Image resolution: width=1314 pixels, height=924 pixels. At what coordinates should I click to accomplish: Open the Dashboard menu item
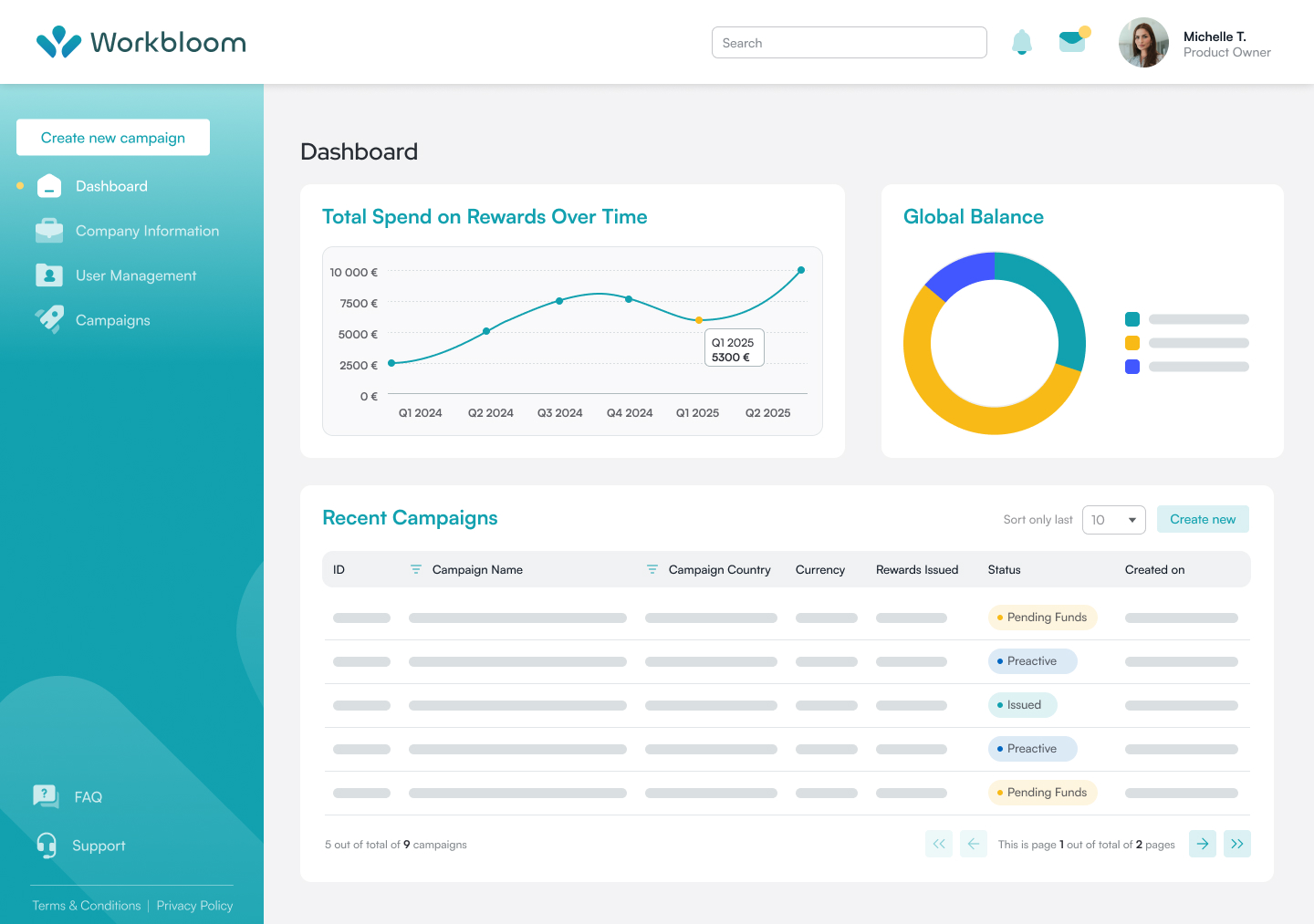[111, 186]
